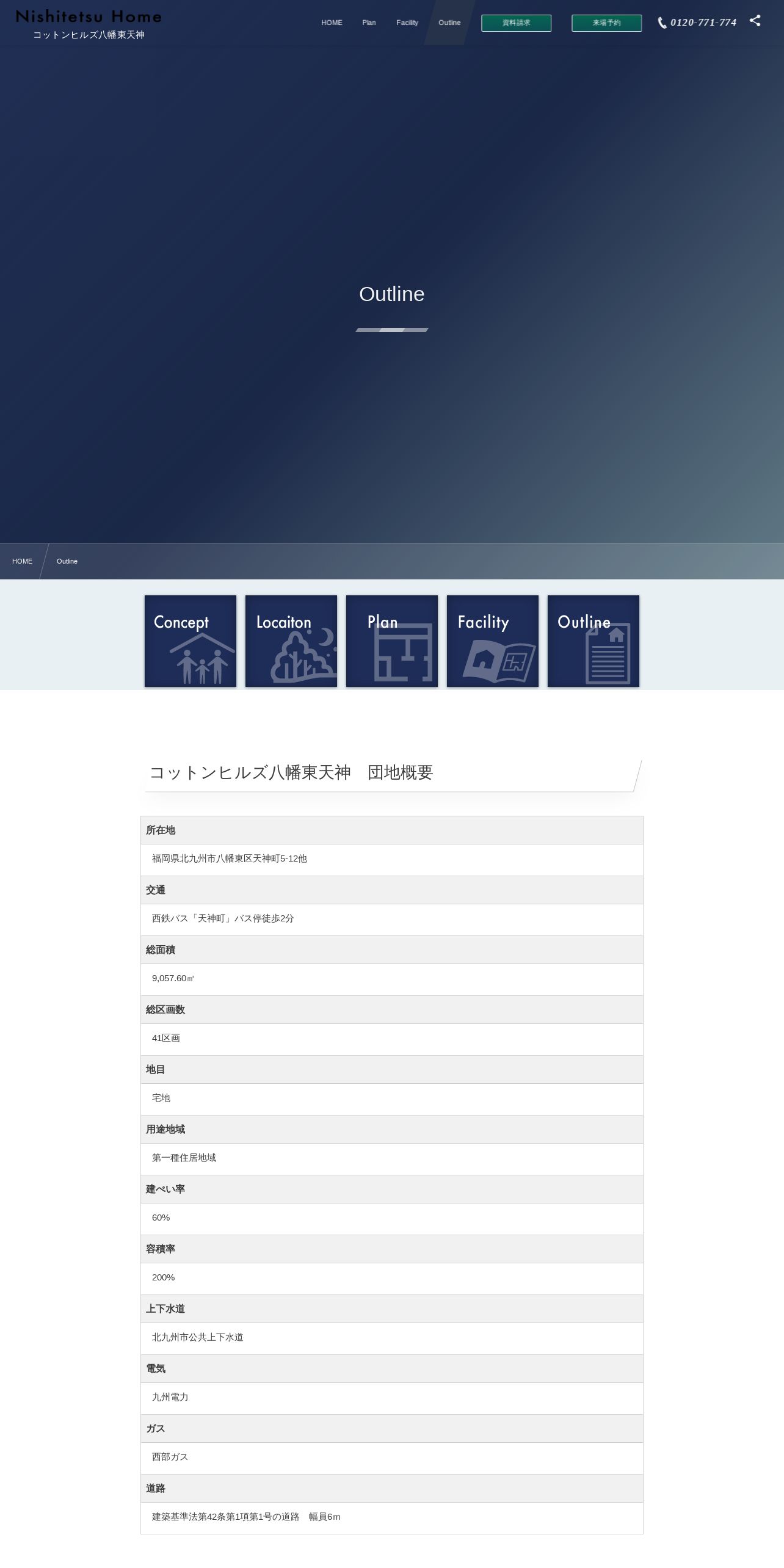This screenshot has height=1568, width=784.
Task: Click the 用途地域 row header
Action: [392, 1130]
